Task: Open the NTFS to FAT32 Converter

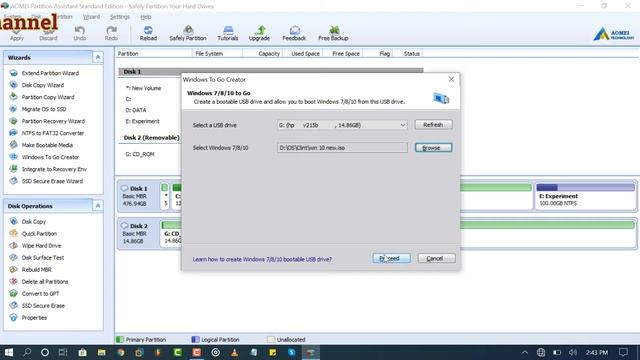Action: [53, 133]
